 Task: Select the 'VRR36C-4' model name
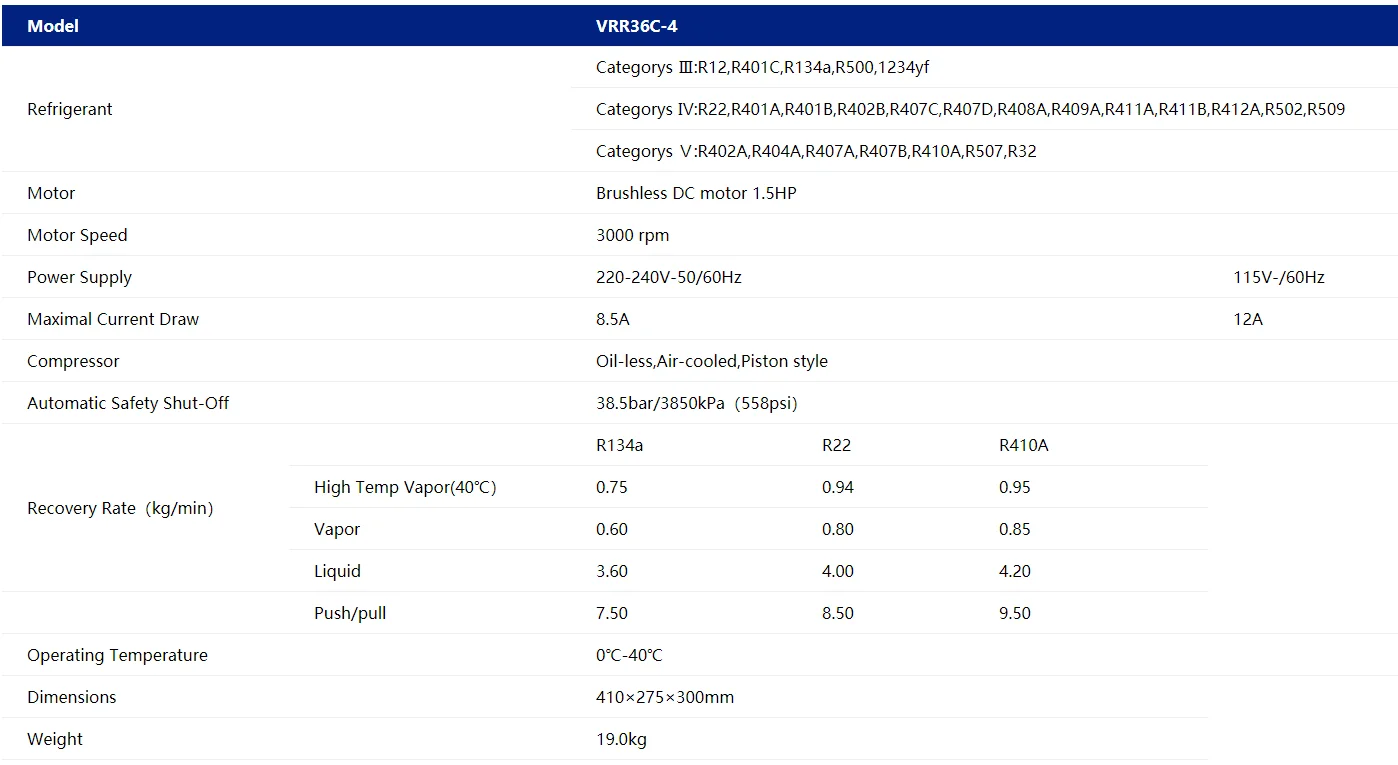[x=637, y=26]
